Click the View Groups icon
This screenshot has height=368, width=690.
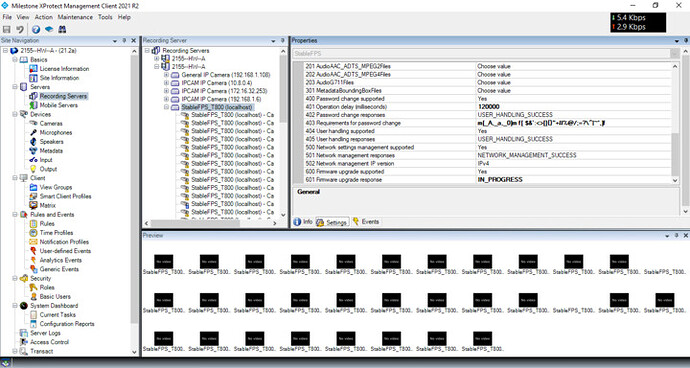point(33,187)
